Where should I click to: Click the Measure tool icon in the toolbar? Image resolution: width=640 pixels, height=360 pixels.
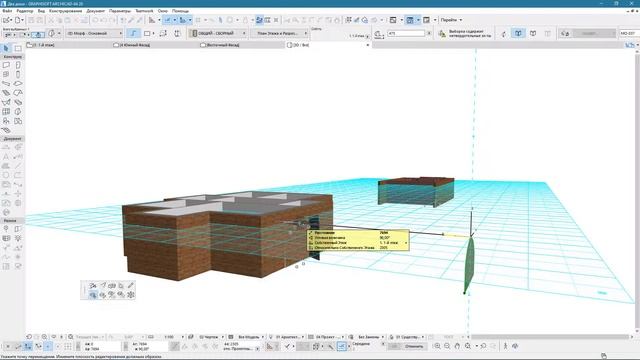click(x=152, y=20)
